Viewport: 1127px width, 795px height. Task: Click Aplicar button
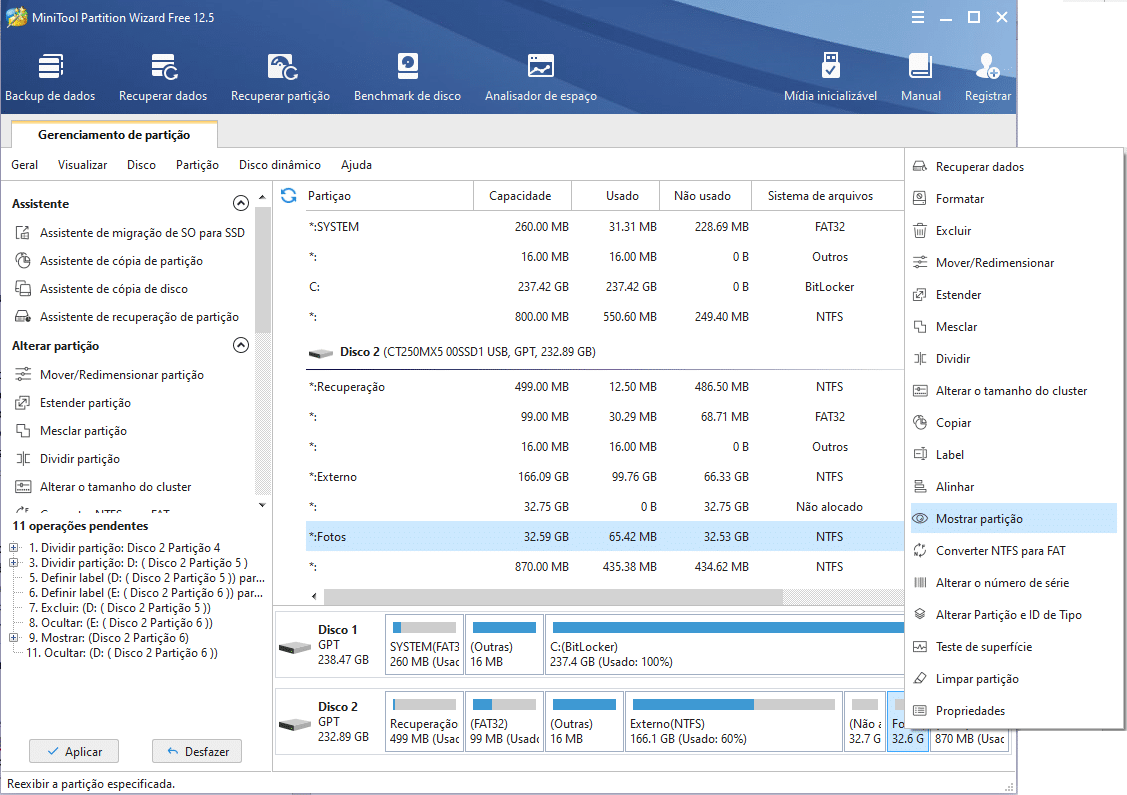pyautogui.click(x=74, y=751)
